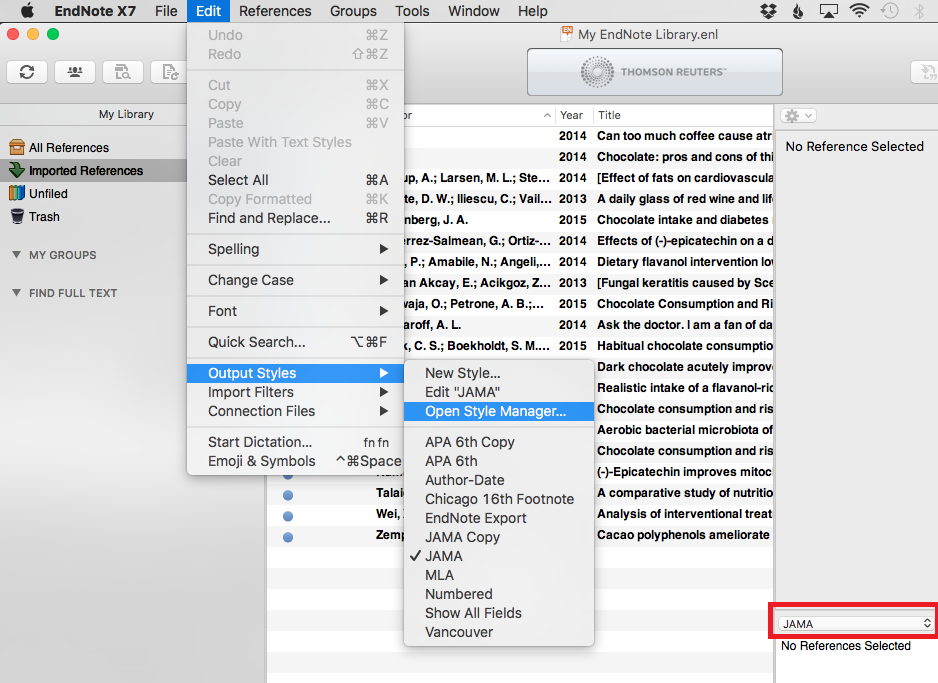This screenshot has width=938, height=683.
Task: Sort by the Title column header
Action: point(683,115)
